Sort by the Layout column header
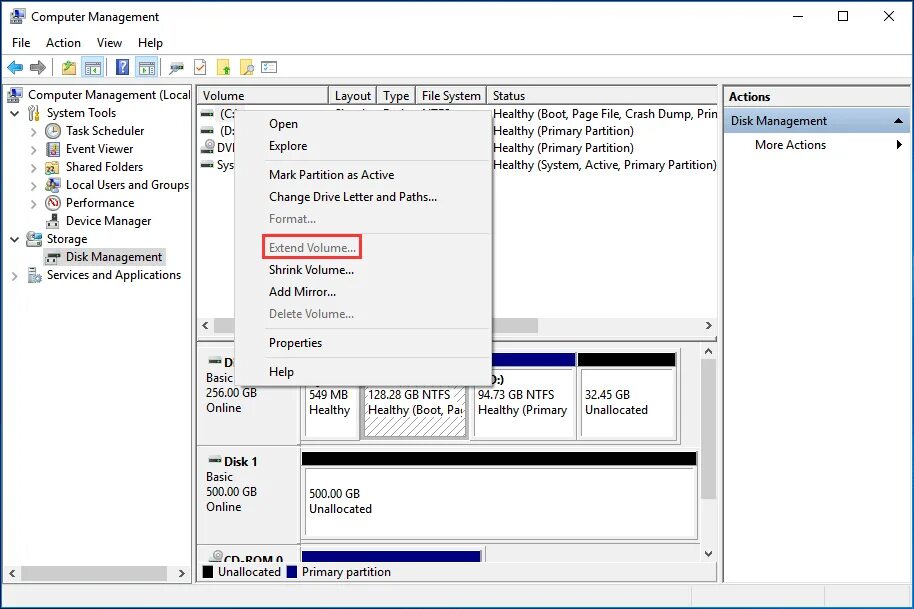914x609 pixels. coord(353,96)
